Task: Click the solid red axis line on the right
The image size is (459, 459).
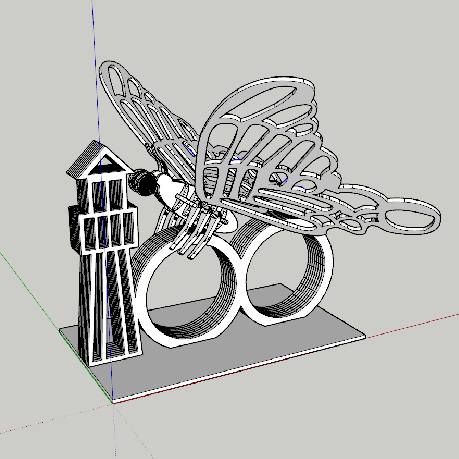Action: click(x=413, y=325)
